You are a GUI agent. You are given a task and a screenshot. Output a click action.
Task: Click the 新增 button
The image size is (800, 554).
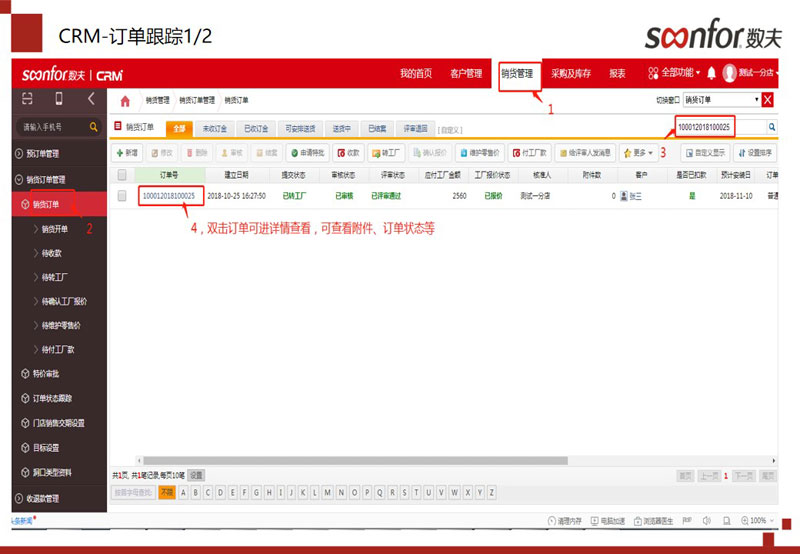point(126,153)
